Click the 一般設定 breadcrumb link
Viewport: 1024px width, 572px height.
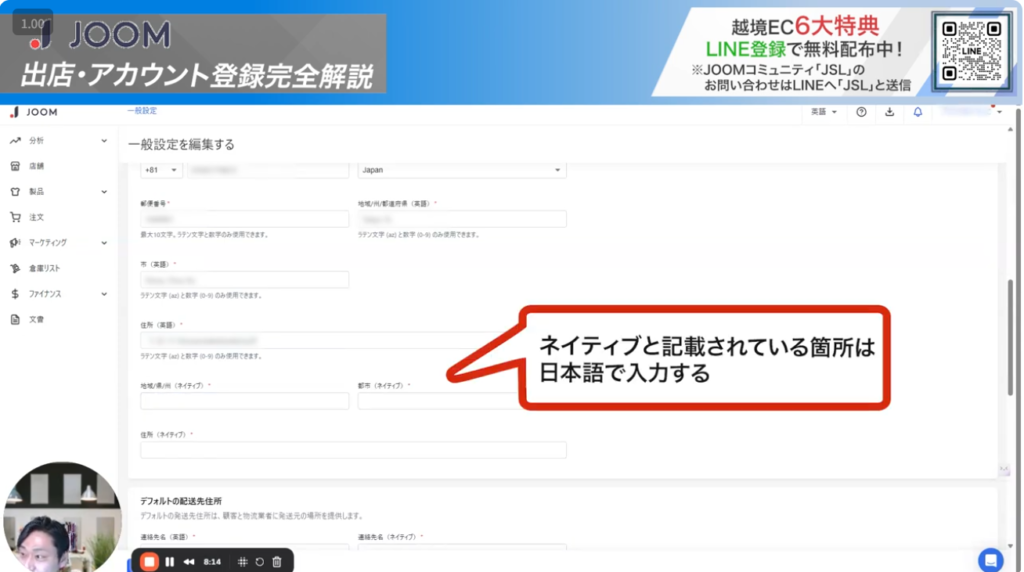tap(142, 111)
